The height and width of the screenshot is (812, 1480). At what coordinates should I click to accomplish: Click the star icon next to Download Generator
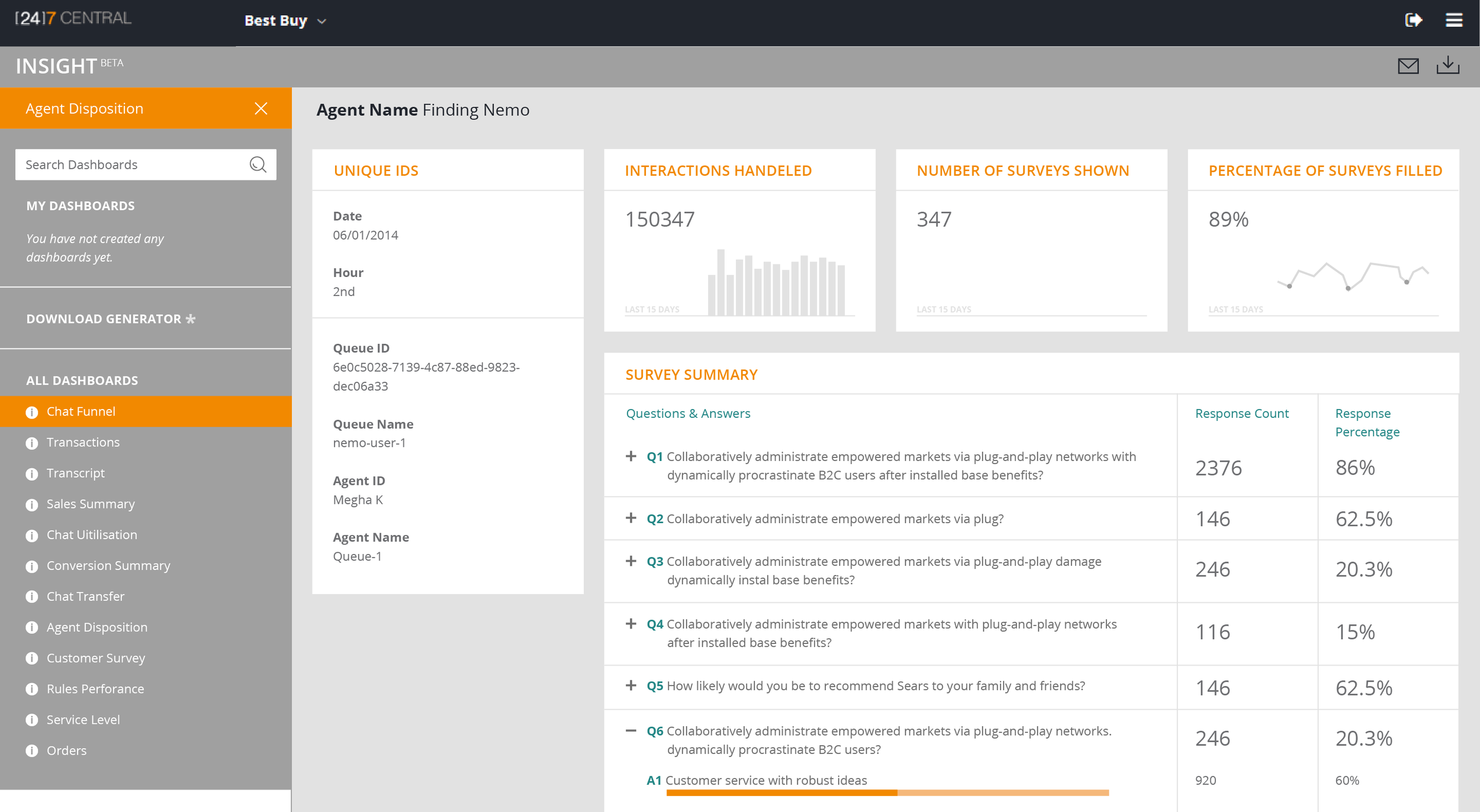191,318
